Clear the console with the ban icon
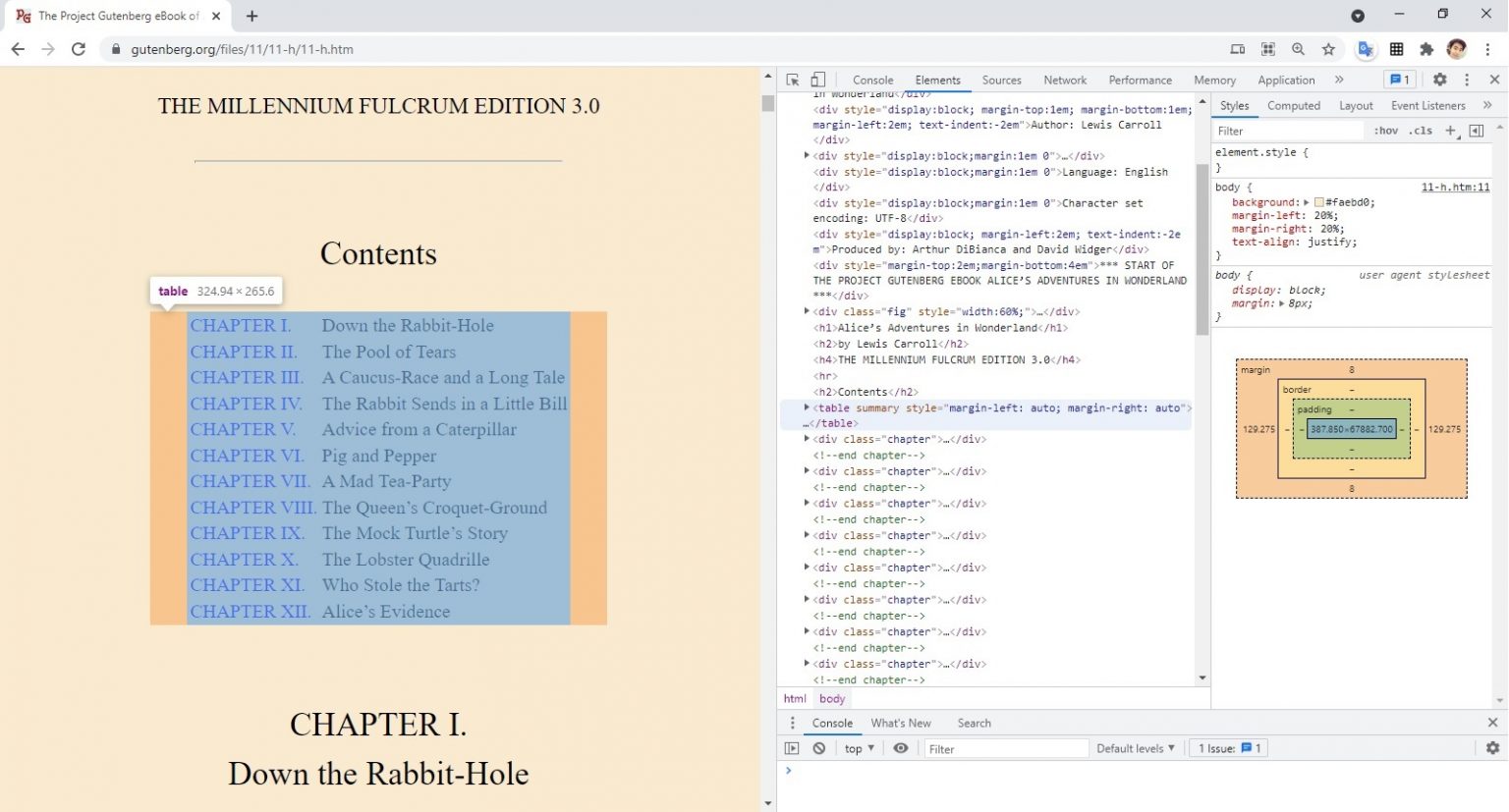This screenshot has height=812, width=1509. 819,748
